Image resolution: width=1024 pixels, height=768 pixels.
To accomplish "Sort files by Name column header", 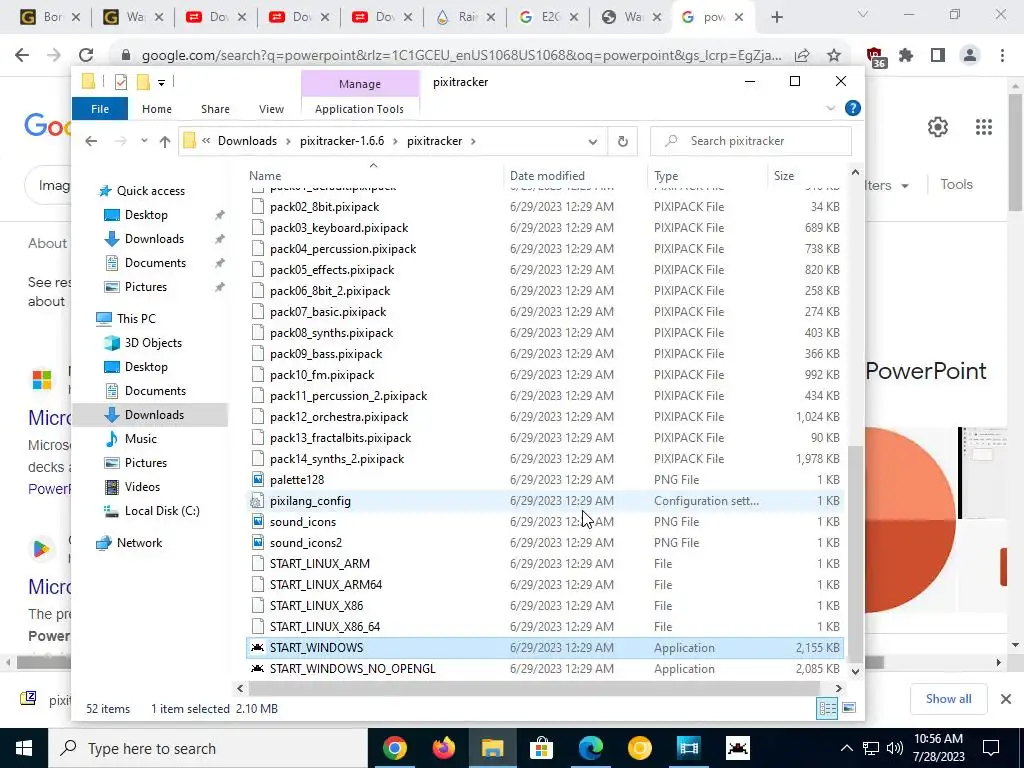I will pyautogui.click(x=264, y=176).
